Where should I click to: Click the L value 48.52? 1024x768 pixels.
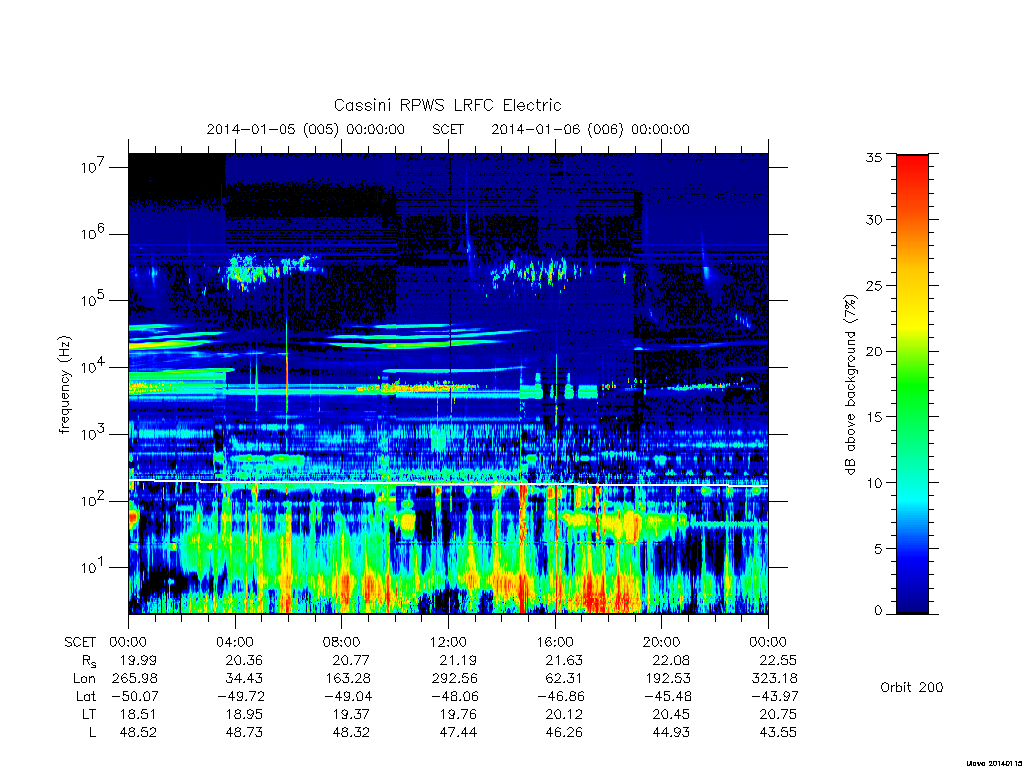(138, 732)
